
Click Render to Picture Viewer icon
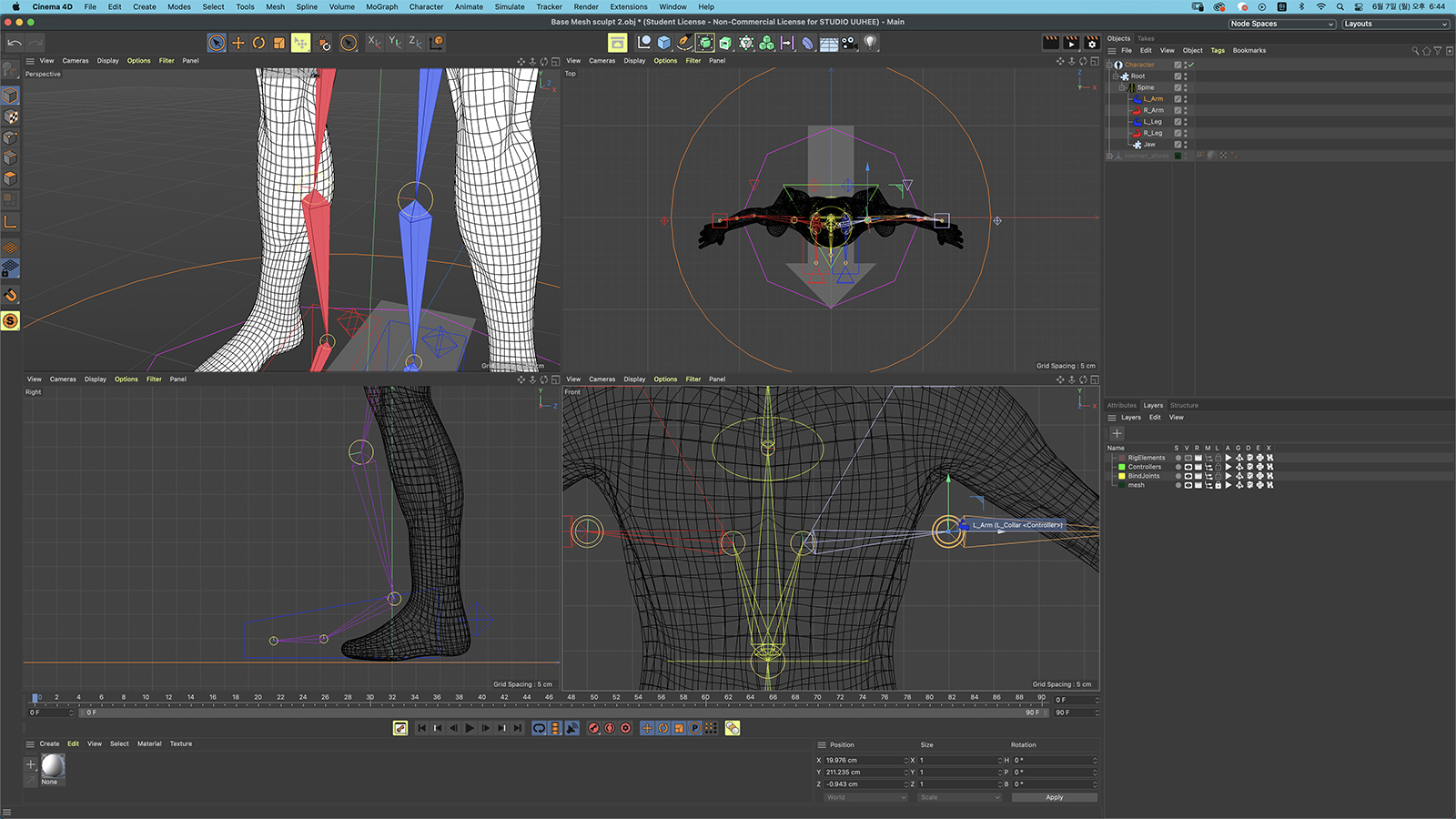(1071, 43)
